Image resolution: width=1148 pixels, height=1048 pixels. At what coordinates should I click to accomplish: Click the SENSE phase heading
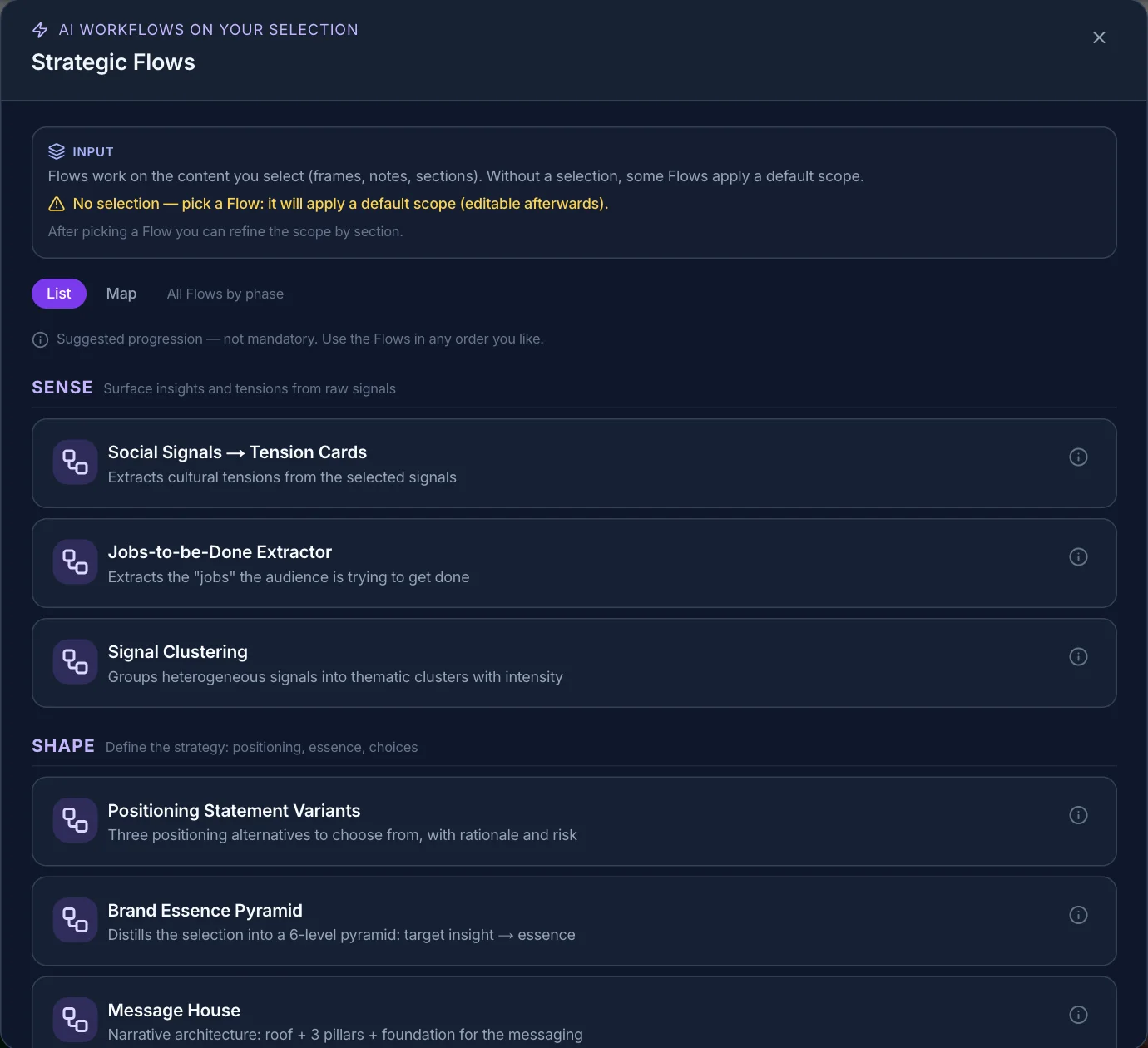pos(62,388)
